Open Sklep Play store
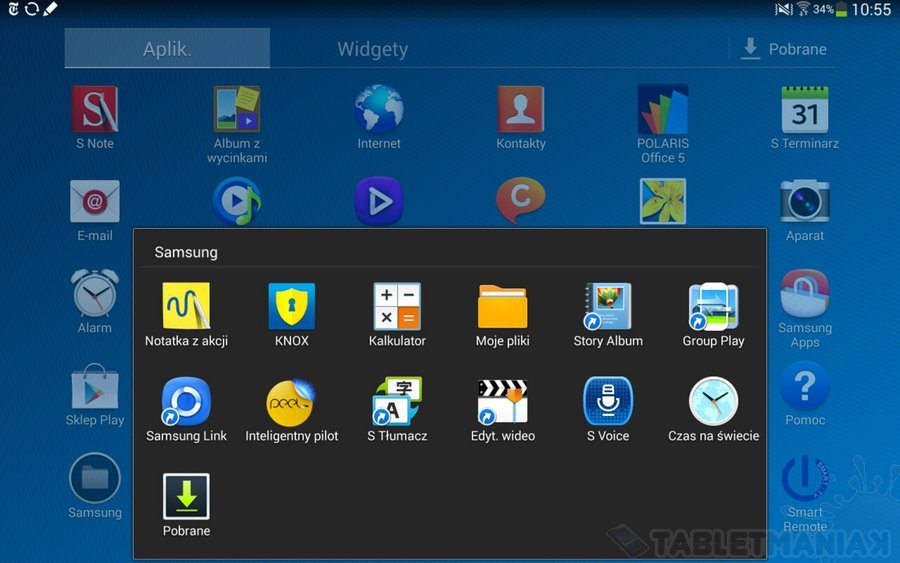 pyautogui.click(x=95, y=386)
